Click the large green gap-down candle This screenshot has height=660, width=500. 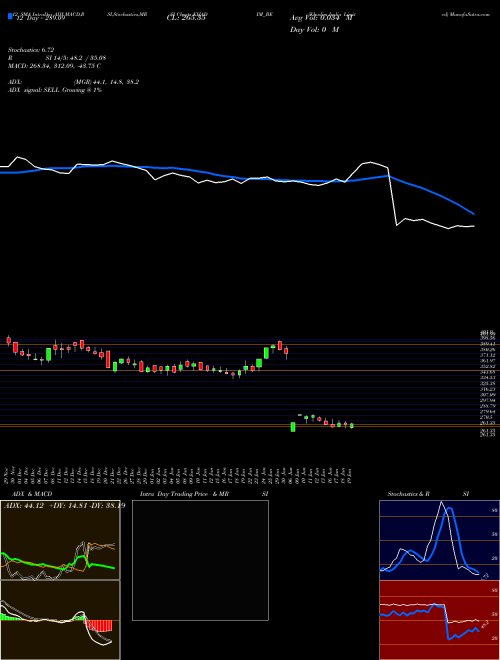pos(293,427)
